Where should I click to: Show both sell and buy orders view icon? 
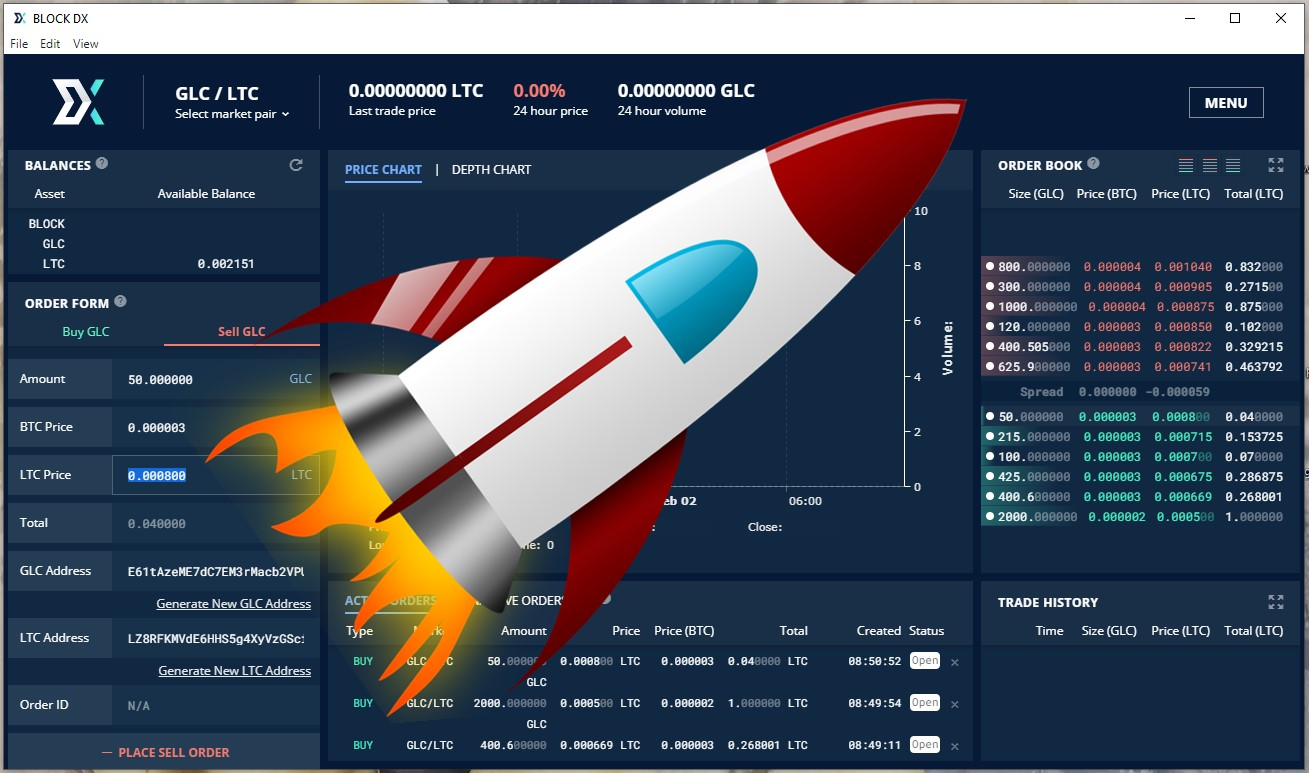pos(1186,165)
